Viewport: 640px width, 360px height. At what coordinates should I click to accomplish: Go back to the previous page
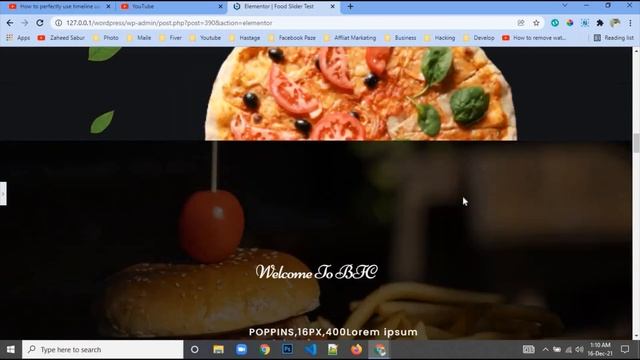(10, 23)
